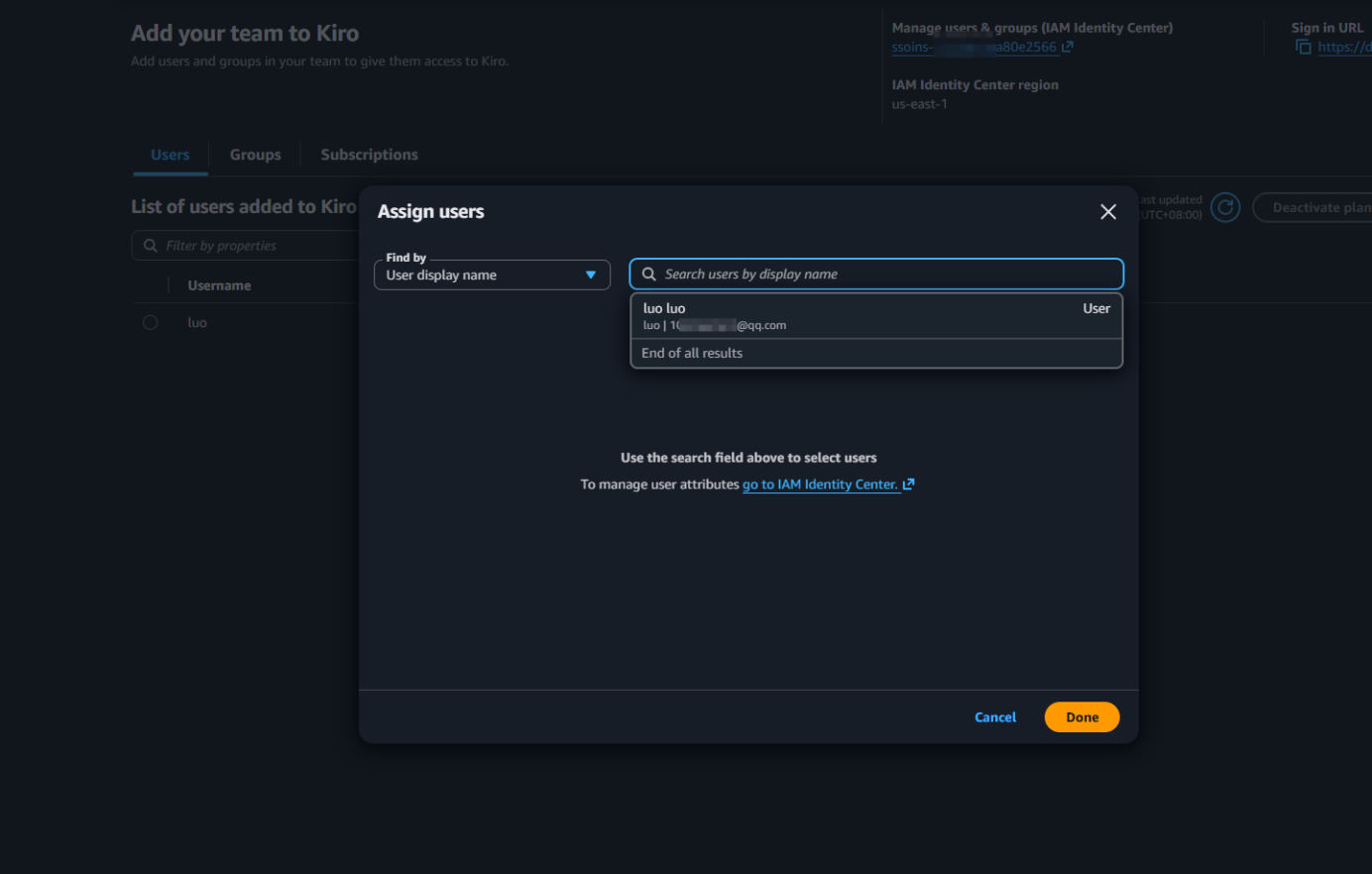The image size is (1372, 874).
Task: Cancel the Assign users dialog
Action: pos(995,717)
